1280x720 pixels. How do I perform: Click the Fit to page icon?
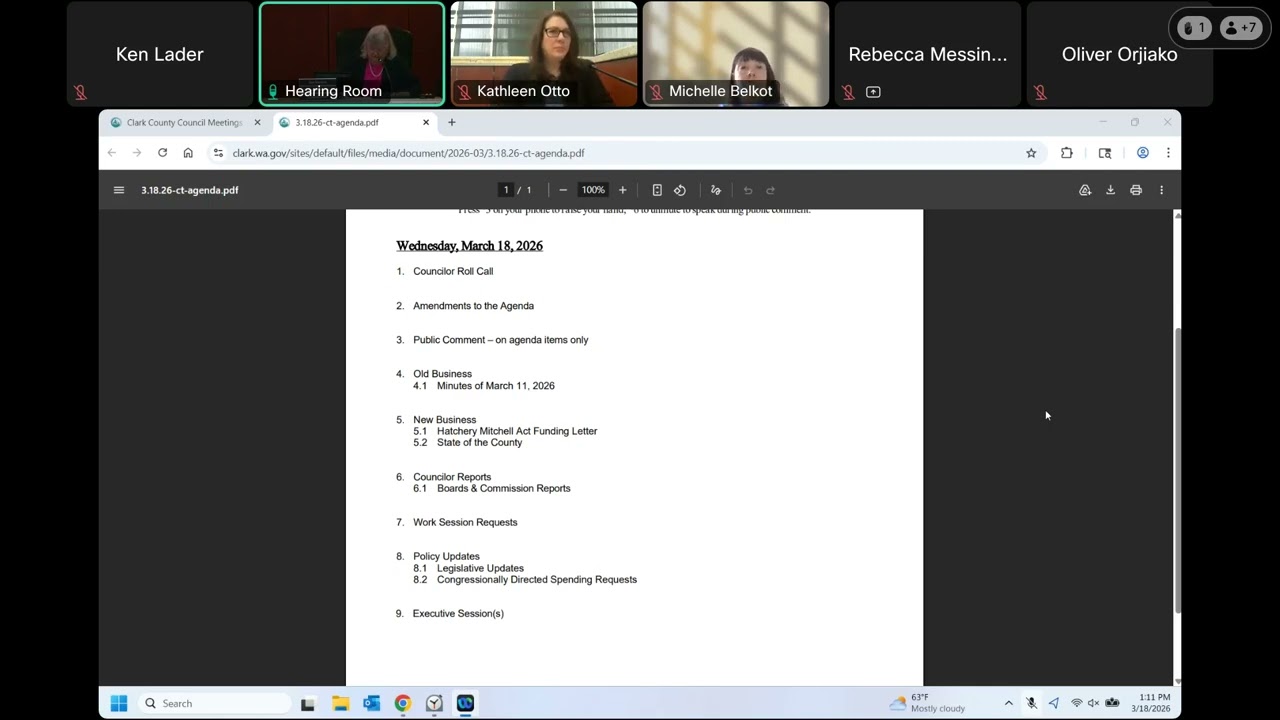point(657,190)
